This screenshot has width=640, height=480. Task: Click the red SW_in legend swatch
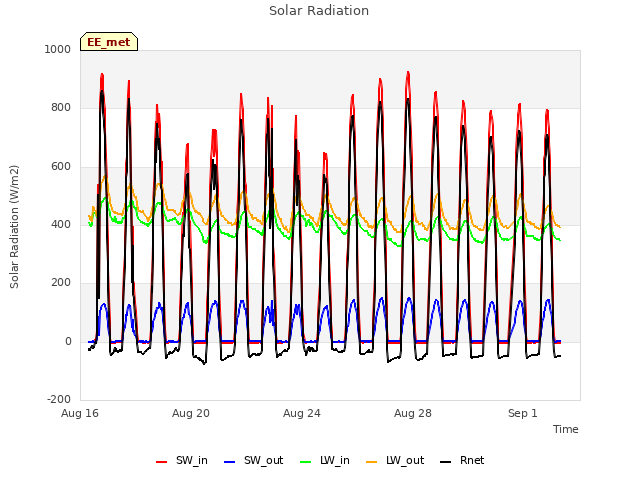pos(162,462)
